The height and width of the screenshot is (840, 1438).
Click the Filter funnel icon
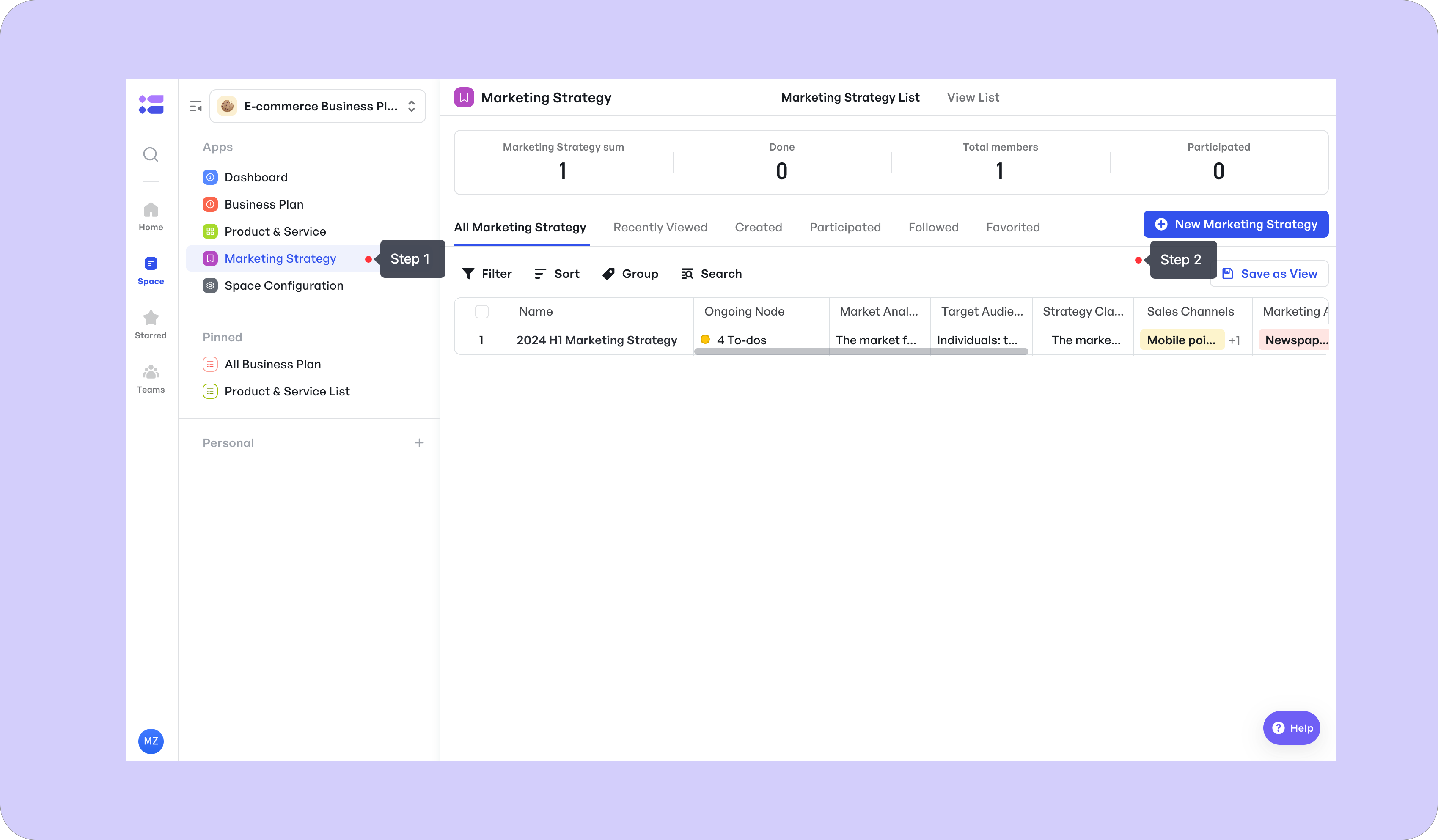pos(468,274)
